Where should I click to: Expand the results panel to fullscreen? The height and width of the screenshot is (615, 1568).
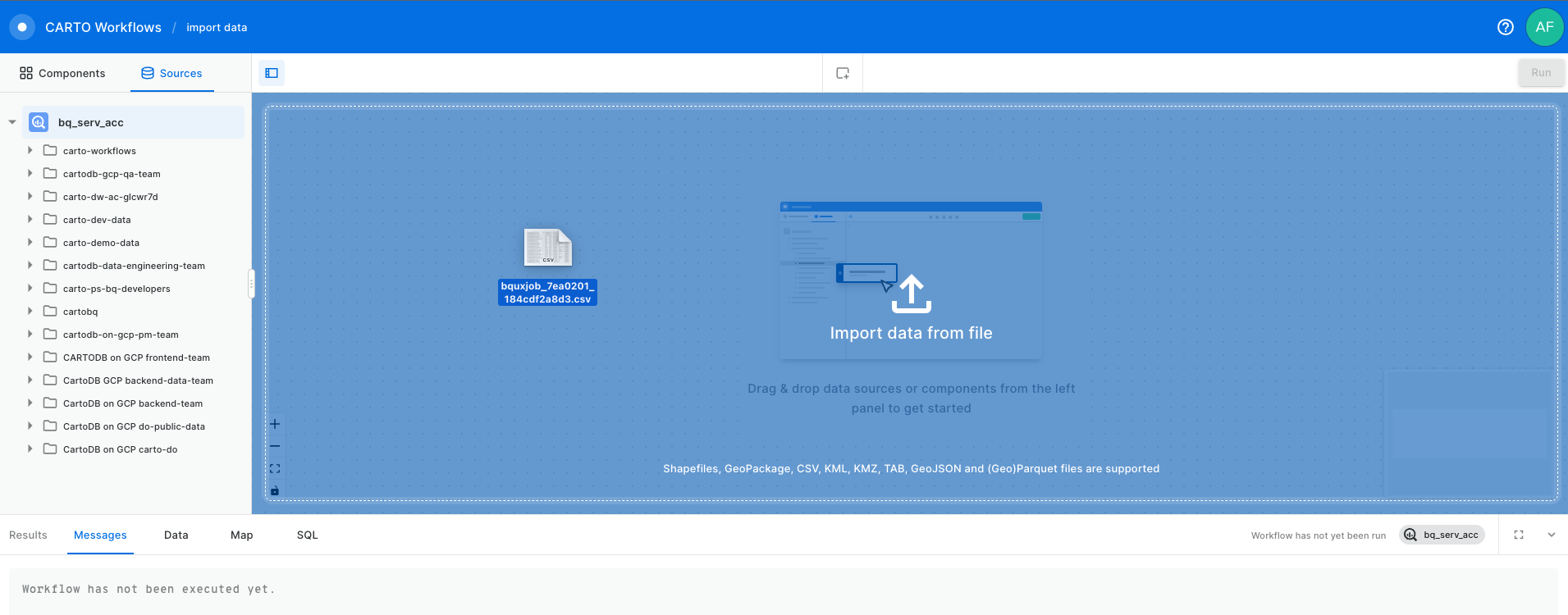1519,535
